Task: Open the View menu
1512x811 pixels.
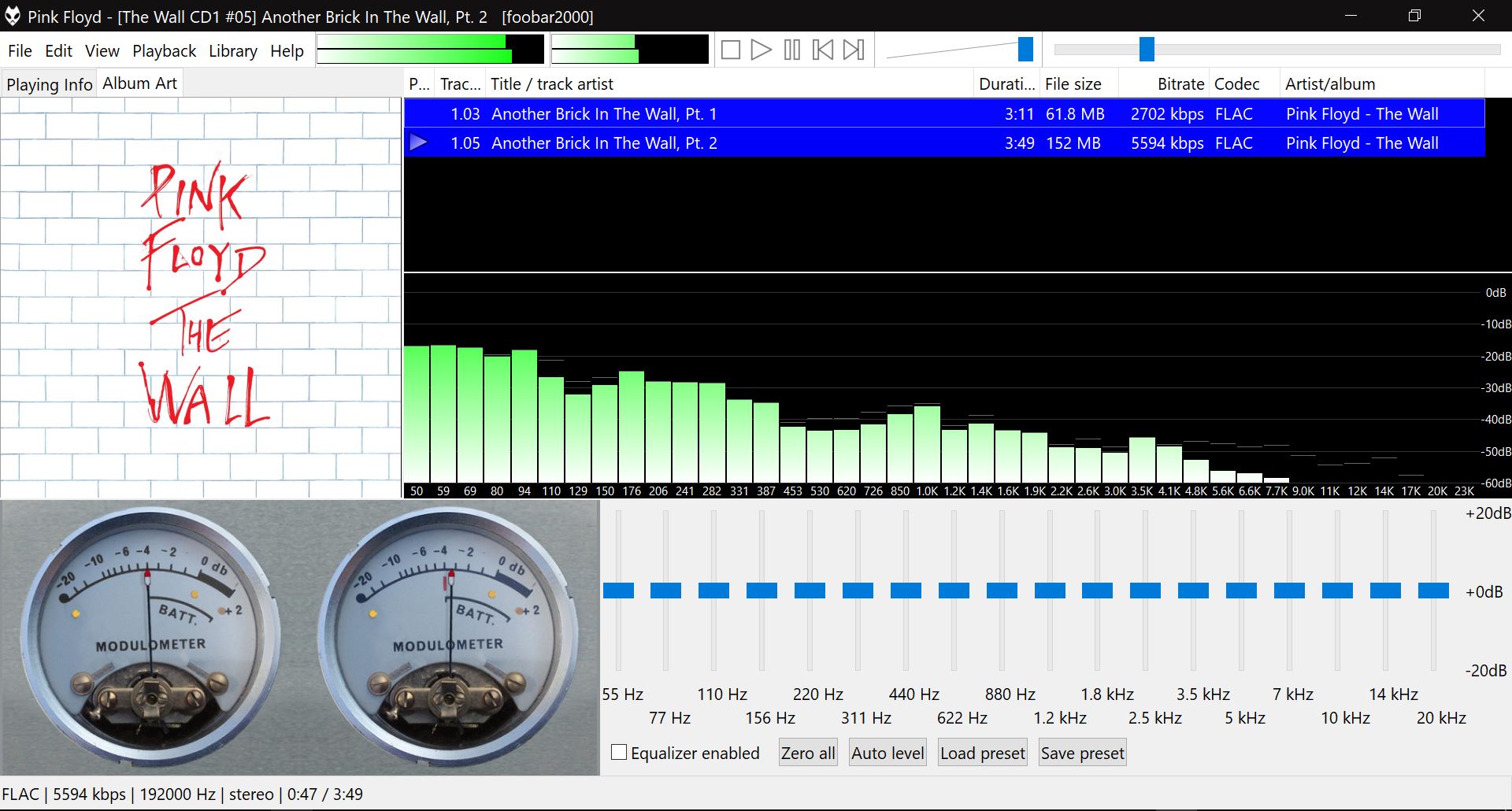Action: pyautogui.click(x=102, y=51)
